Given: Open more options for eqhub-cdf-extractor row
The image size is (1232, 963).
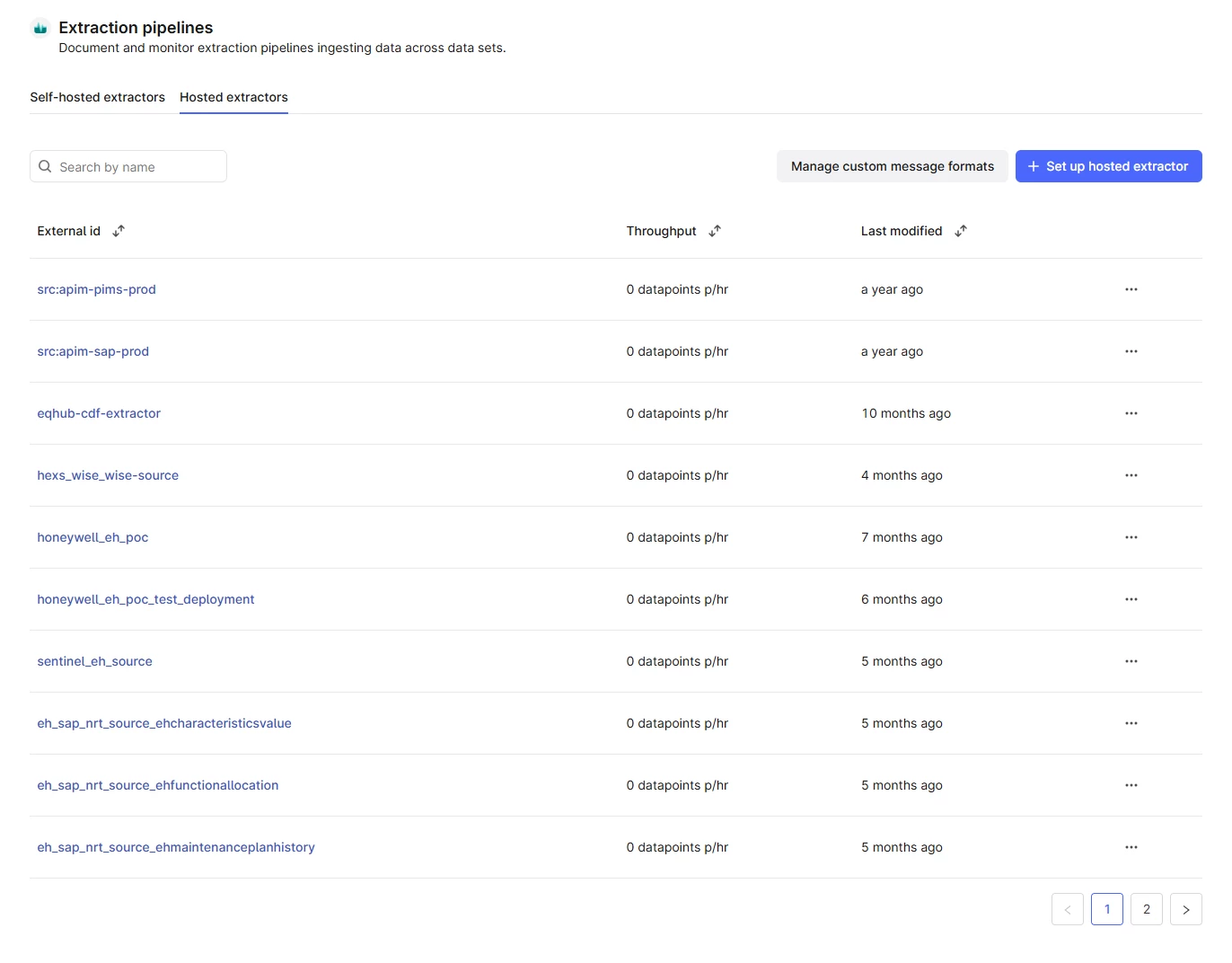Looking at the screenshot, I should point(1131,413).
